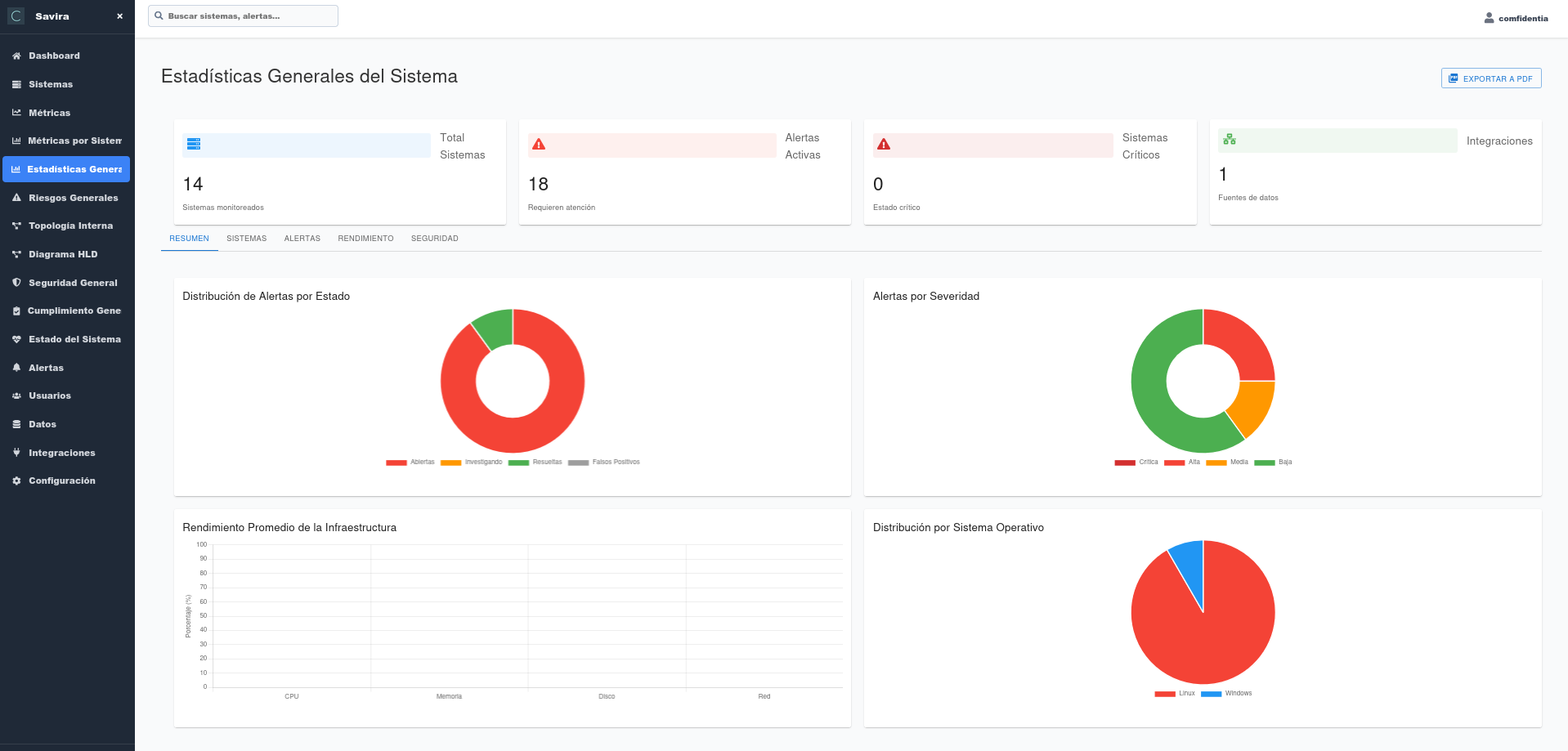
Task: Click the Datos database icon
Action: coord(16,425)
